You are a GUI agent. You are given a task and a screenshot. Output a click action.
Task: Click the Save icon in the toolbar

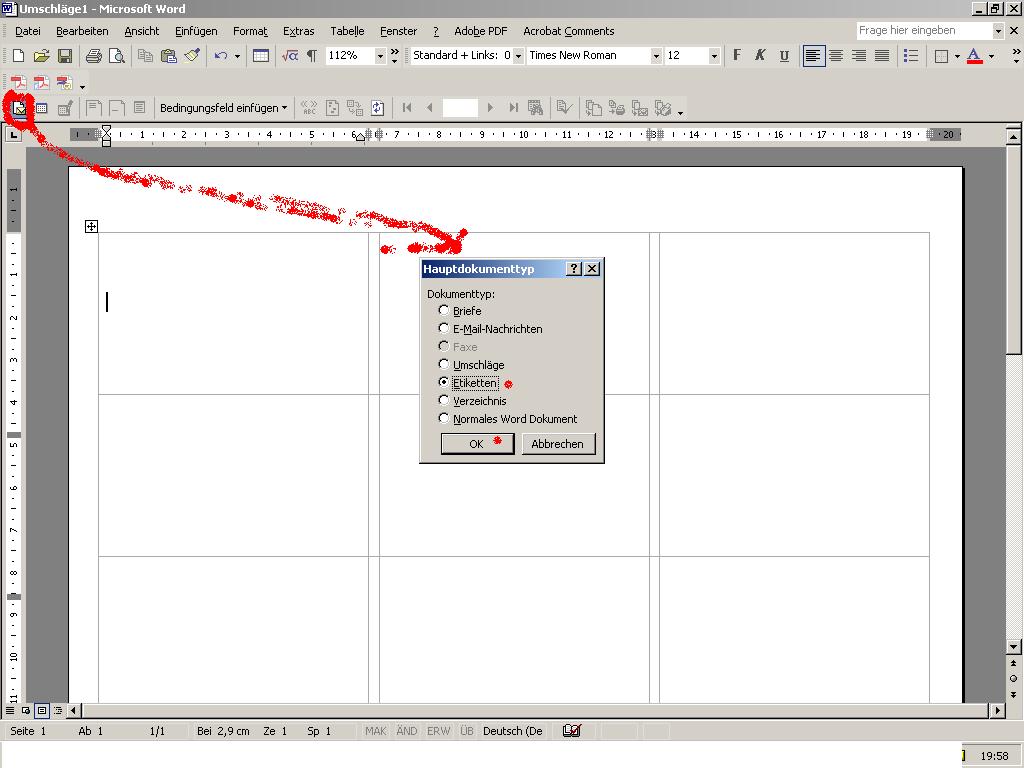click(x=64, y=56)
